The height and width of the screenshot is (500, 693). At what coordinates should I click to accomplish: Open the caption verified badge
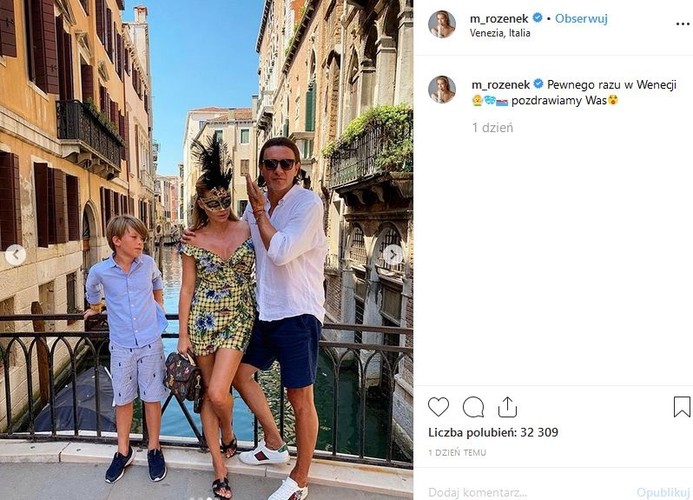coord(538,84)
